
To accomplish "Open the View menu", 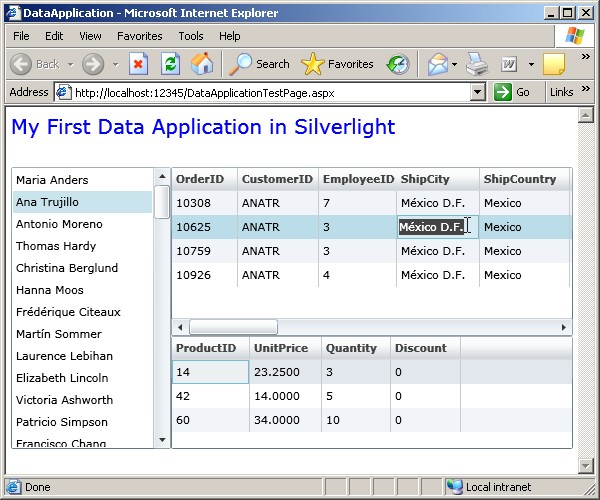I will [90, 36].
